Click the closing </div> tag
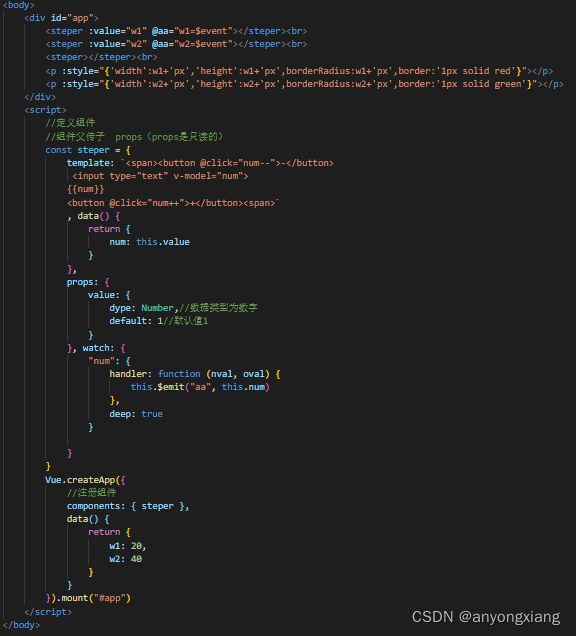 [40, 97]
